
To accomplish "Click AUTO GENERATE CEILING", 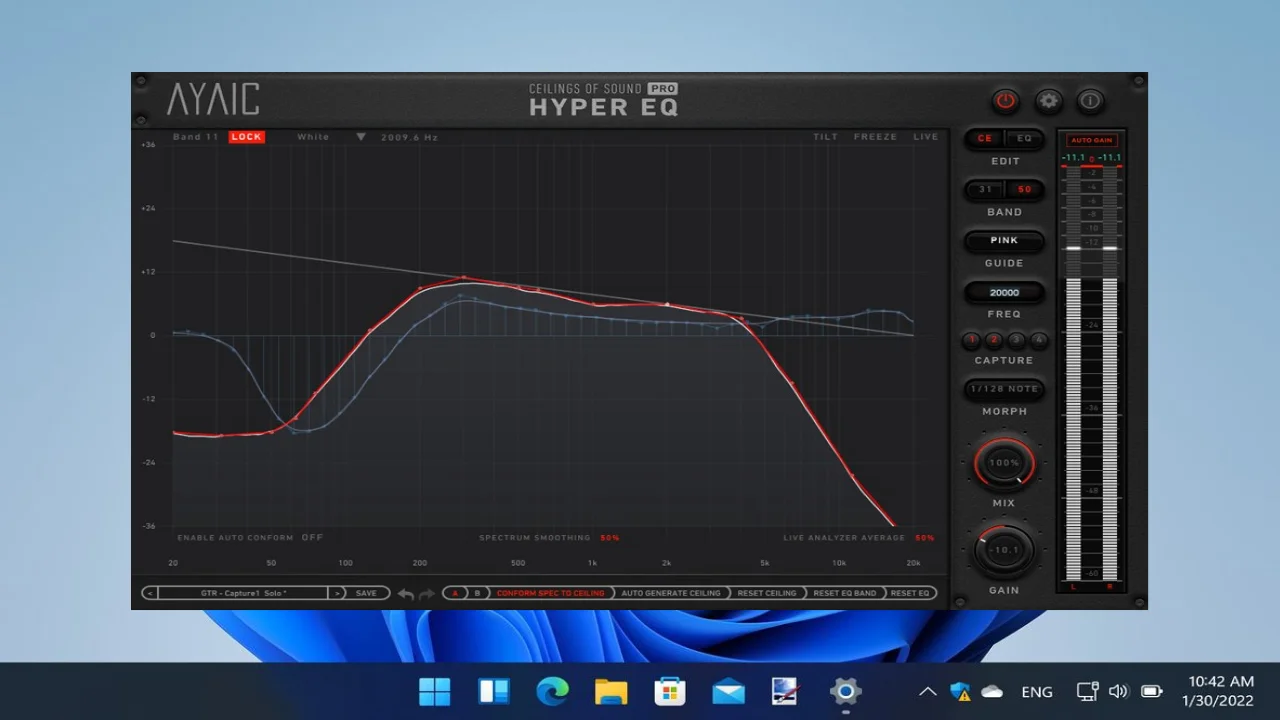I will (671, 593).
